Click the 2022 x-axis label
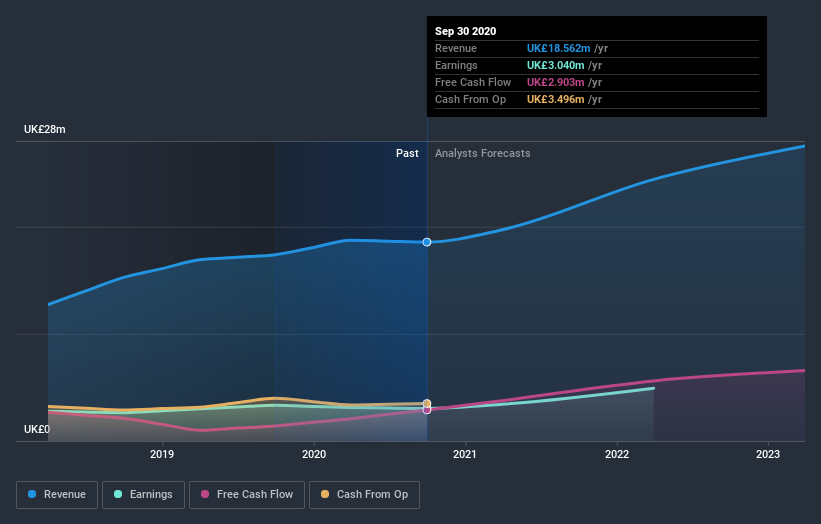 pos(617,454)
